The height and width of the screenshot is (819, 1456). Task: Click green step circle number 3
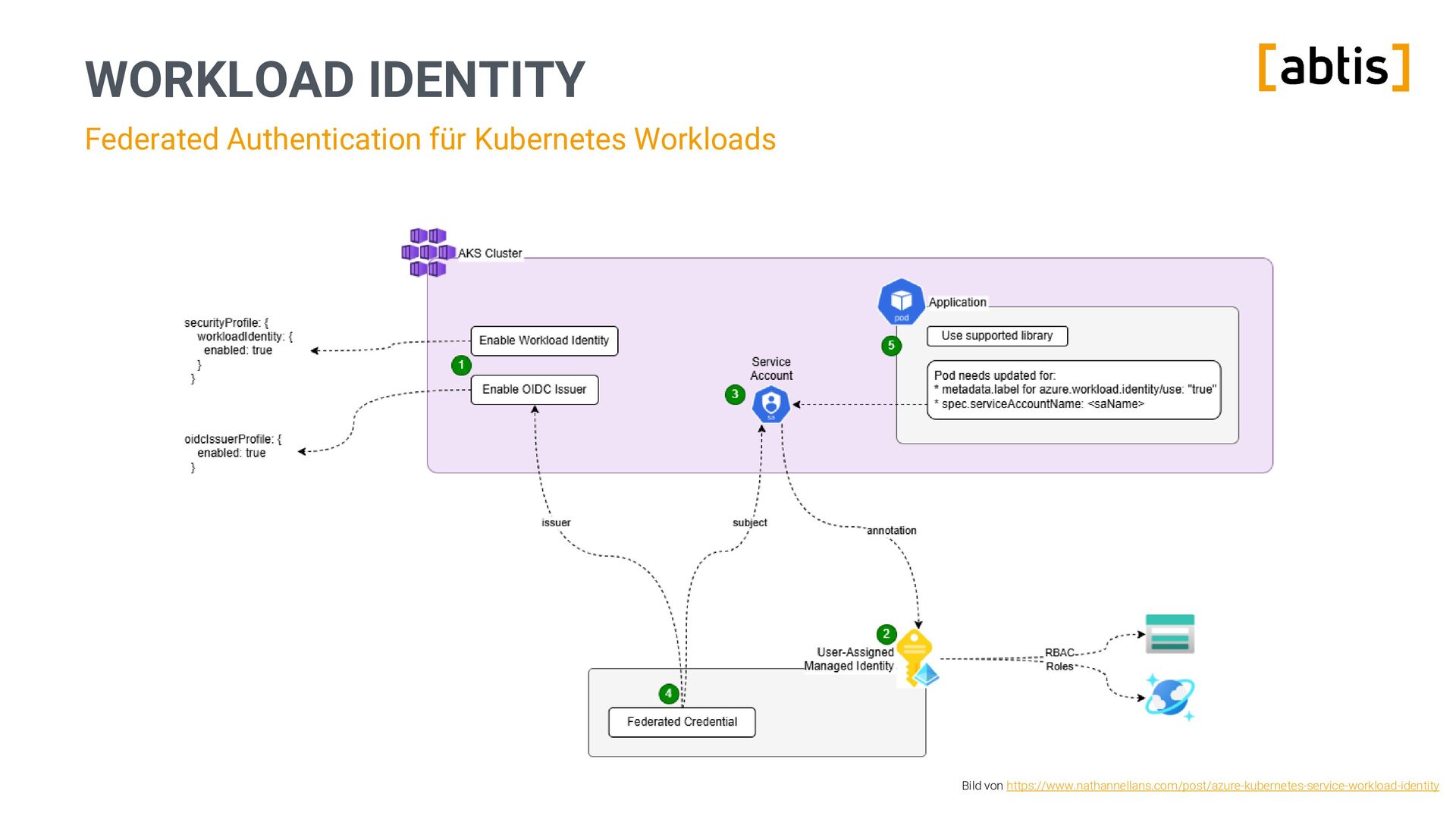click(x=735, y=394)
